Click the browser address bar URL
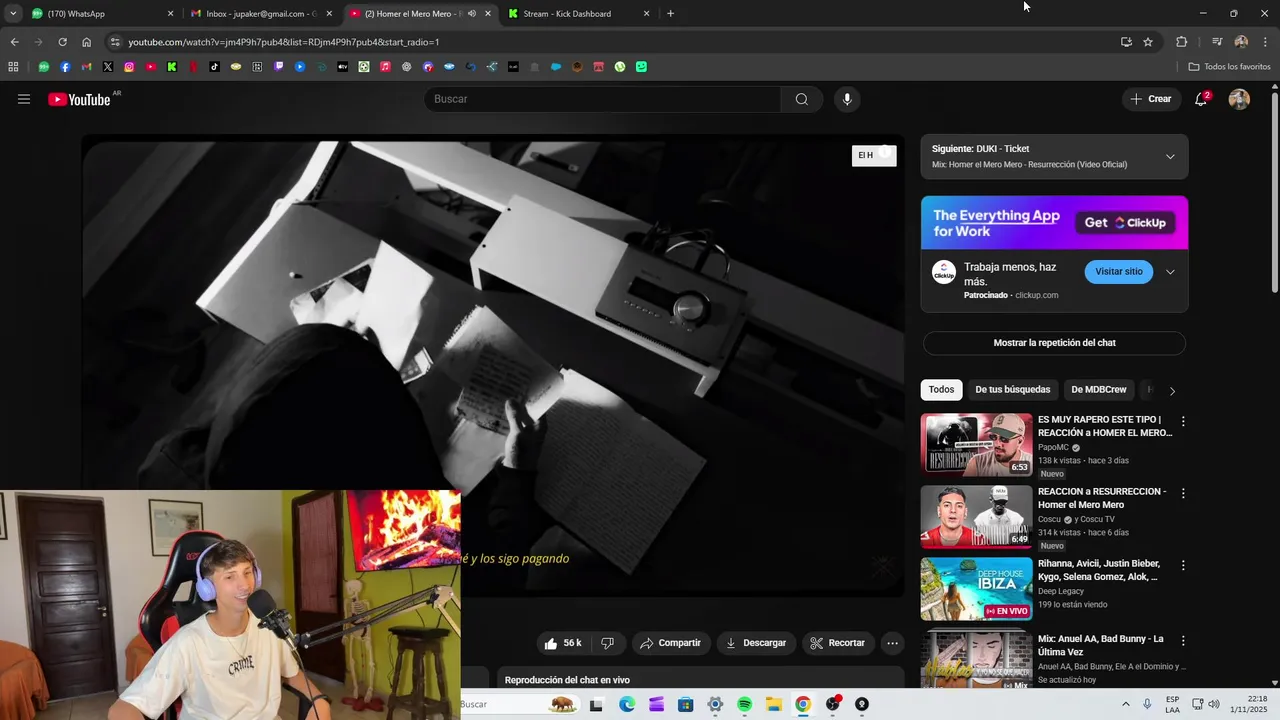Image resolution: width=1280 pixels, height=720 pixels. tap(284, 42)
